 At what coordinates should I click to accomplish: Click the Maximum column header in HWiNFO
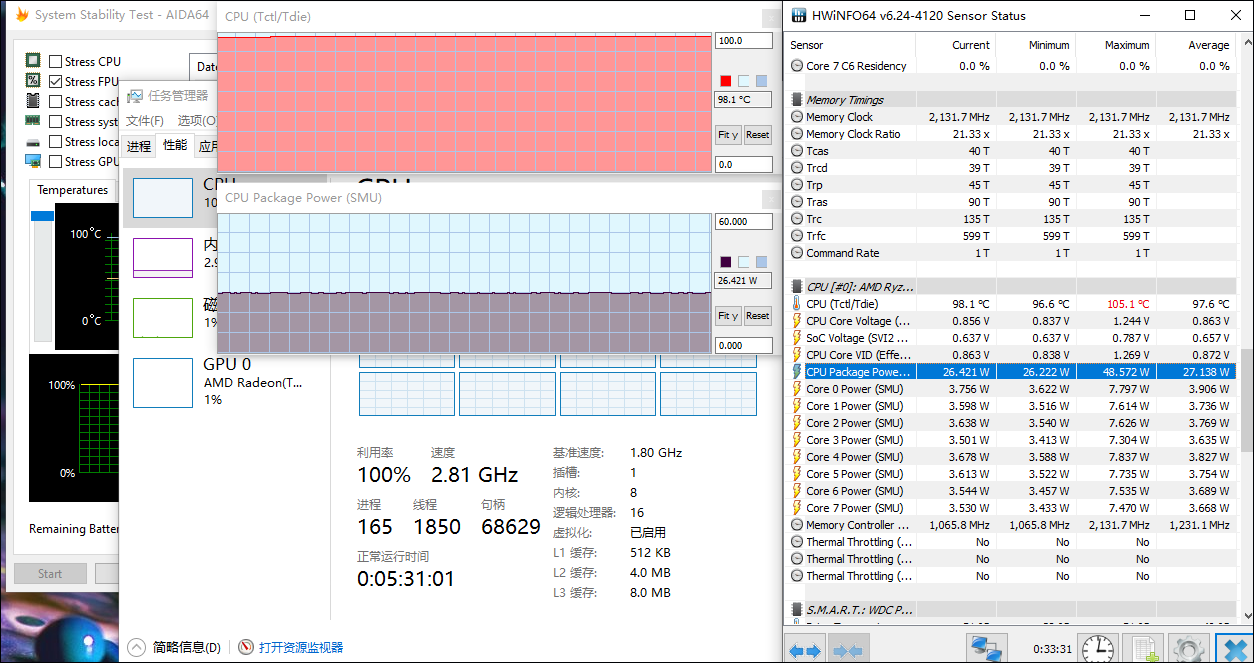click(1115, 45)
